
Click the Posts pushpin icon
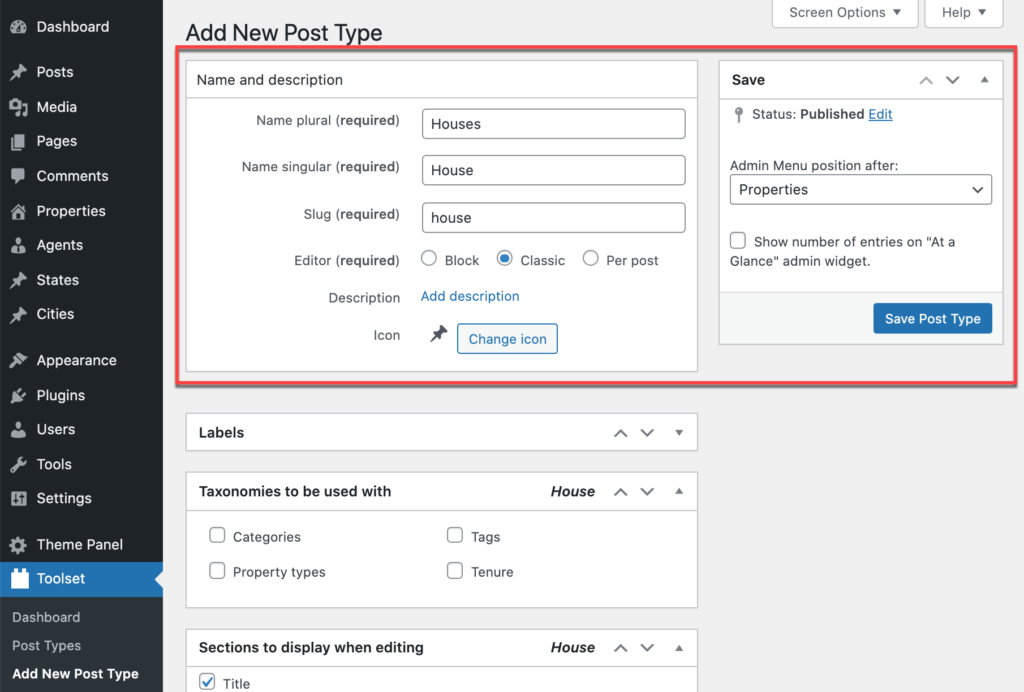pyautogui.click(x=18, y=72)
